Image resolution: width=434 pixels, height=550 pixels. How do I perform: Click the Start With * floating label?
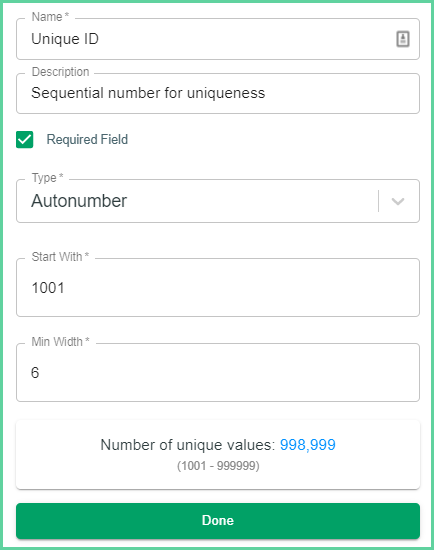[60, 257]
